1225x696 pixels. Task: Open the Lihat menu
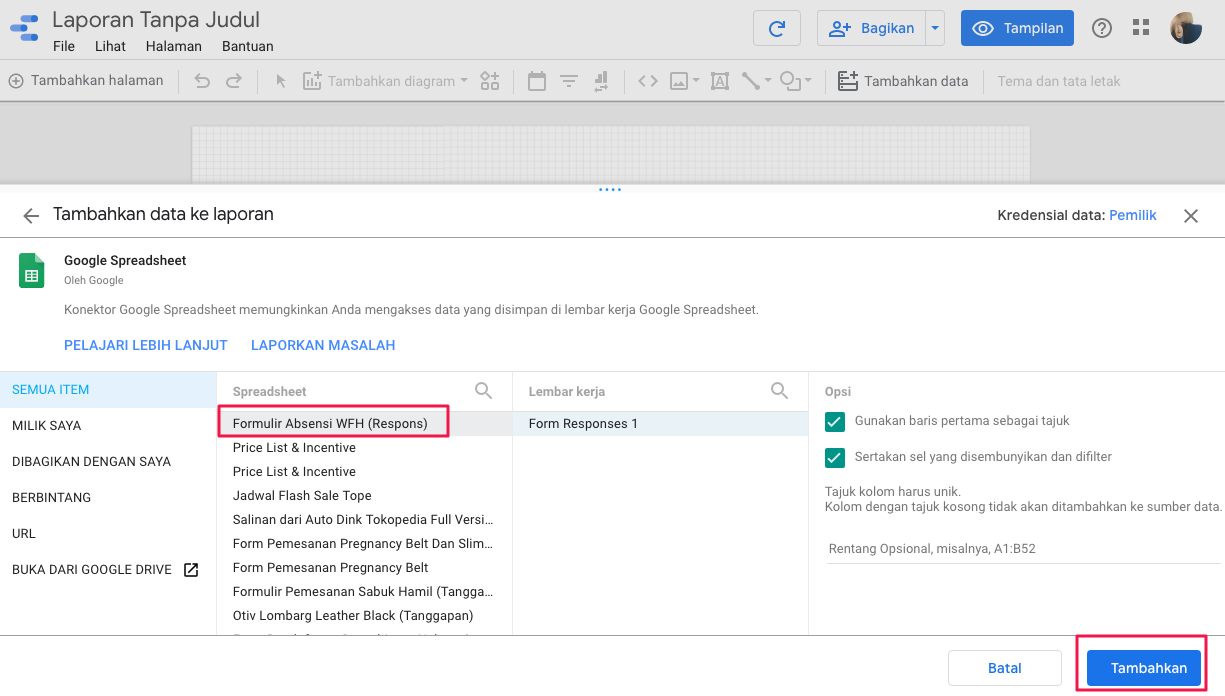tap(110, 46)
